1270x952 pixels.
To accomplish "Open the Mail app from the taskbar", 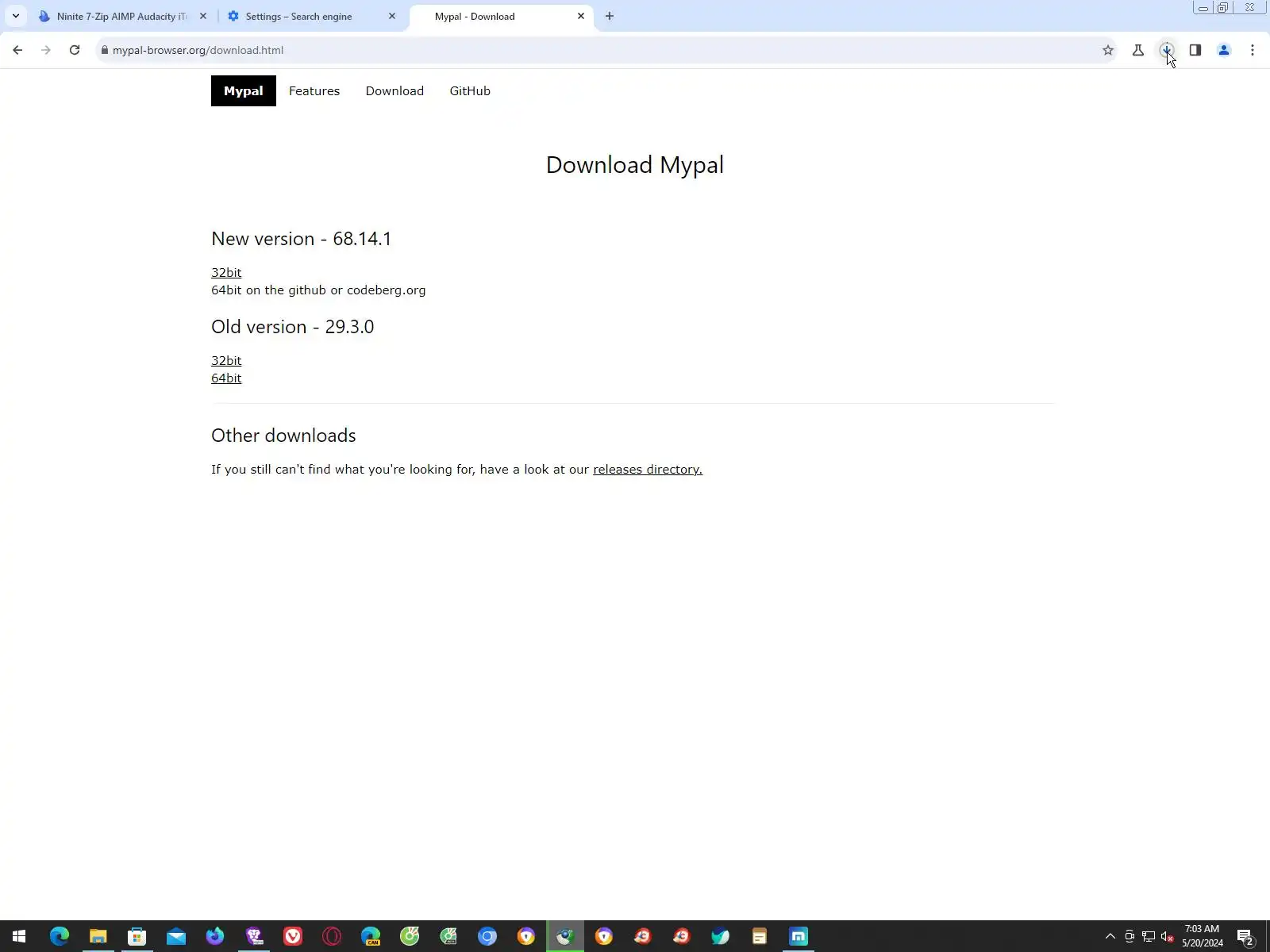I will tap(175, 936).
